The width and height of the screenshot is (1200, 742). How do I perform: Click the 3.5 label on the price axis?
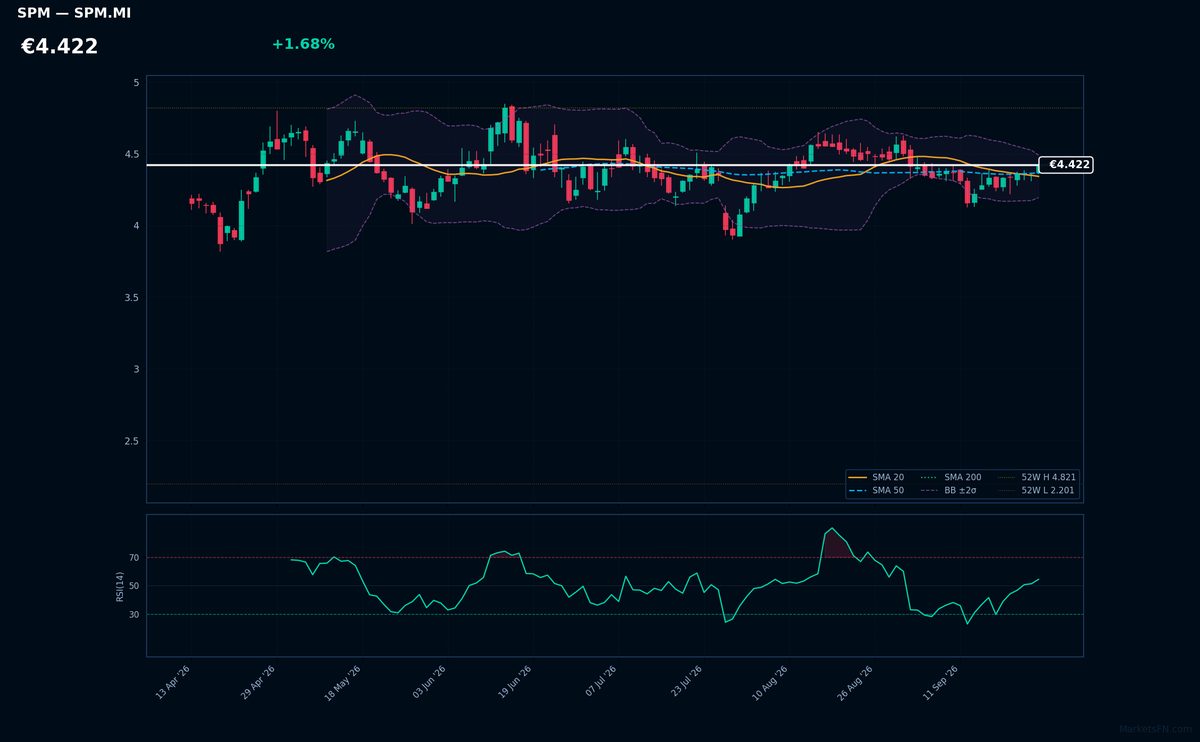[x=131, y=298]
